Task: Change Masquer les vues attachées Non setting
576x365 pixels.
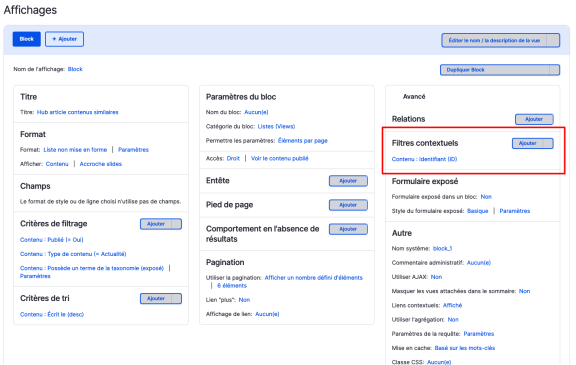Action: 525,291
